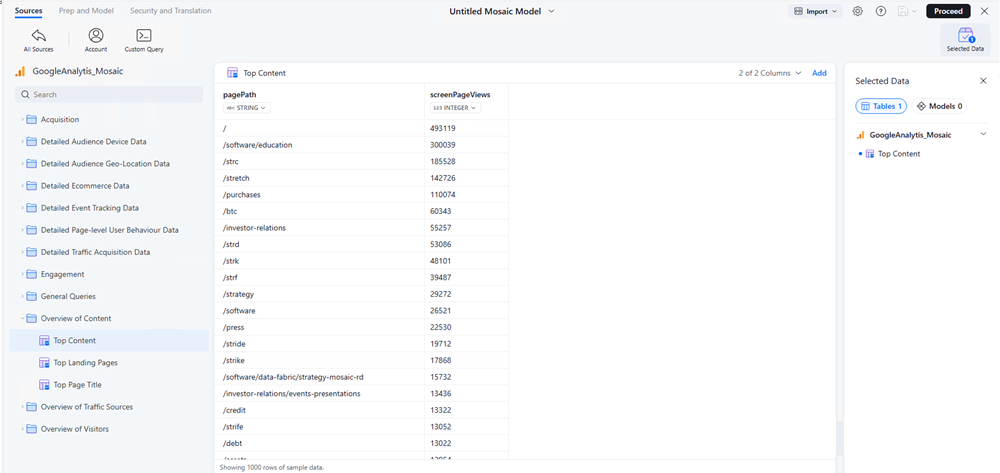Screen dimensions: 1000x473
Task: Switch to Security and Translation tab
Action: pyautogui.click(x=170, y=11)
